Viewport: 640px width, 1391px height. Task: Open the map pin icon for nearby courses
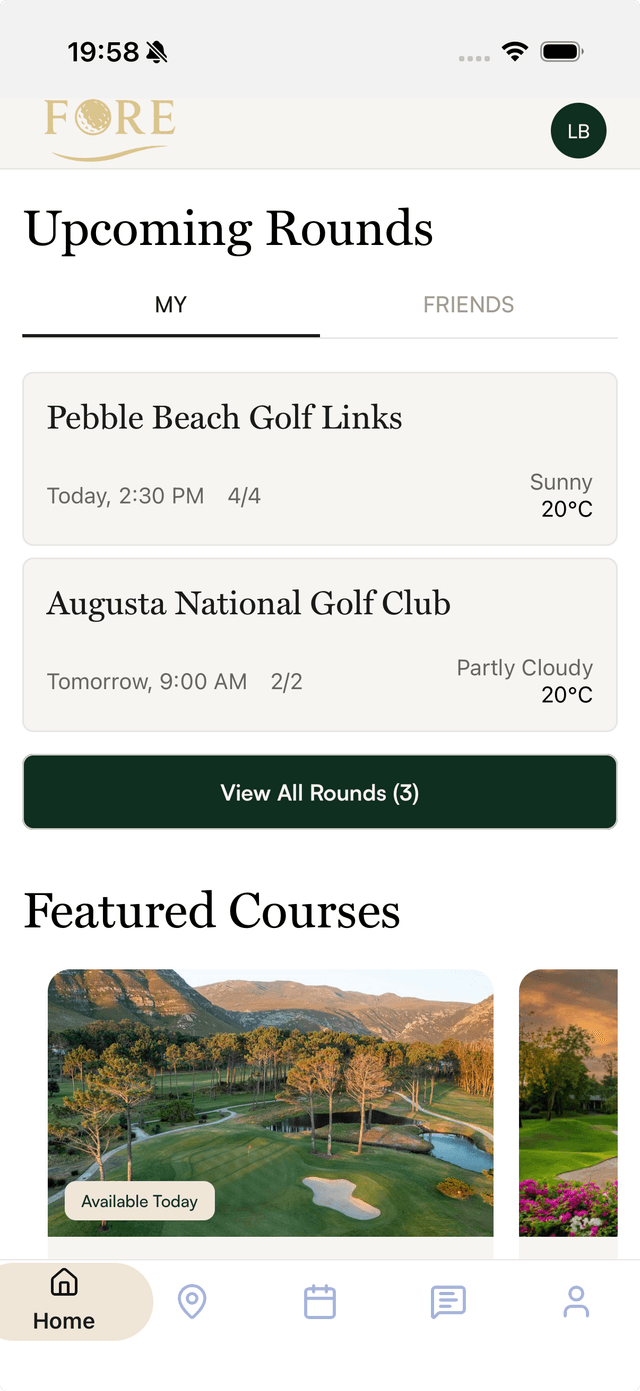[x=191, y=1301]
